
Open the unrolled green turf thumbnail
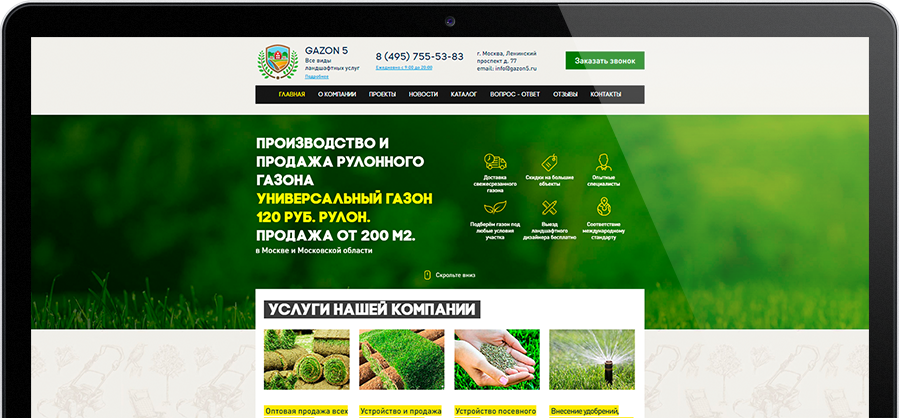402,360
